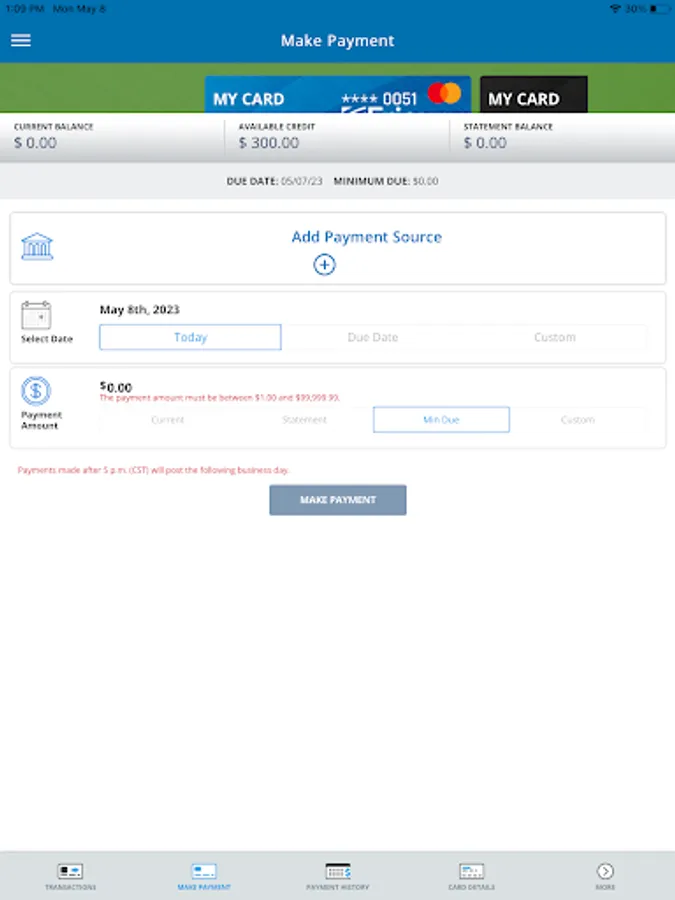Open the Make Payment bottom tab
Image resolution: width=675 pixels, height=900 pixels.
(204, 876)
